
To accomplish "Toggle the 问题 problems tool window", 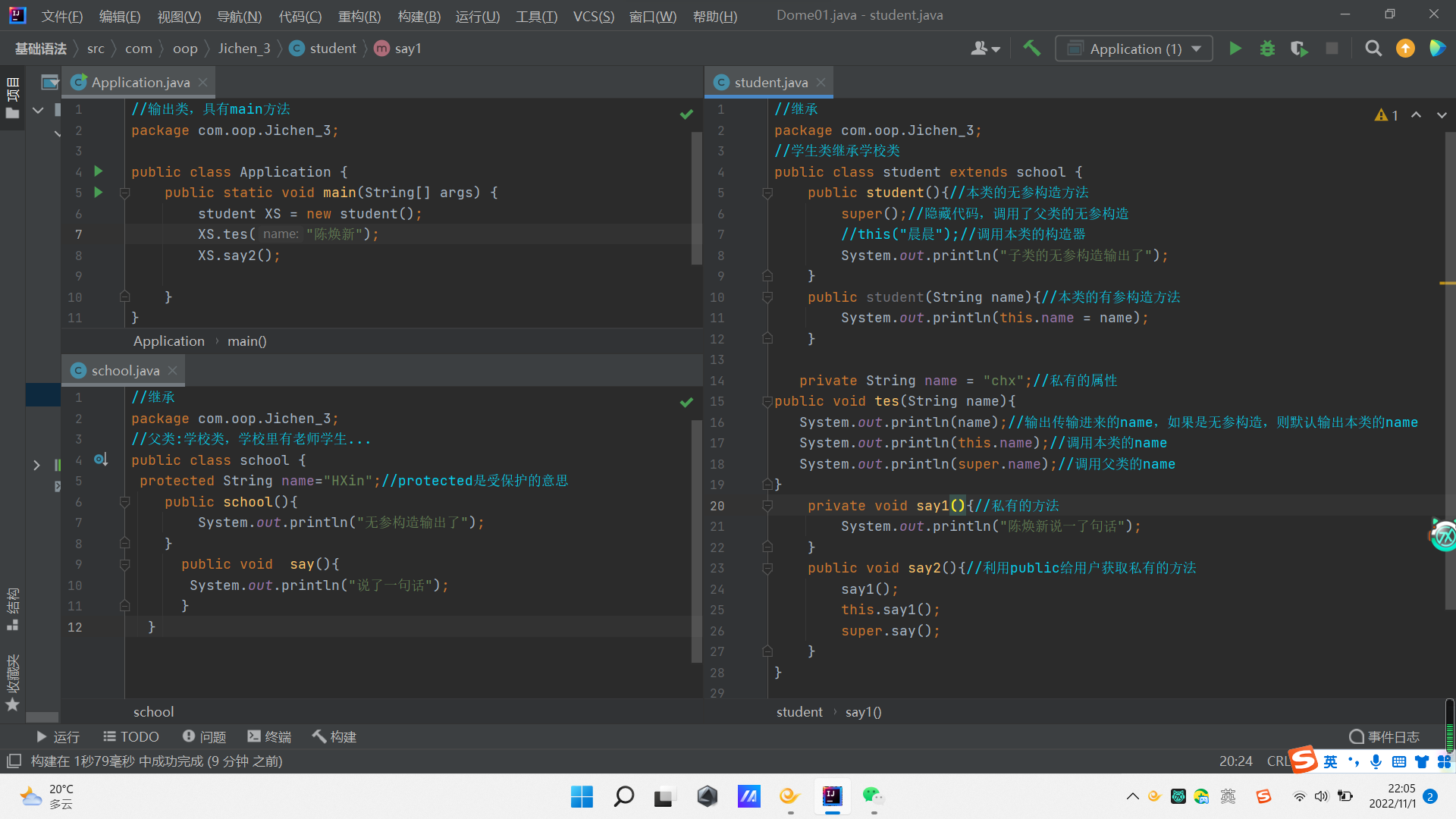I will 204,736.
